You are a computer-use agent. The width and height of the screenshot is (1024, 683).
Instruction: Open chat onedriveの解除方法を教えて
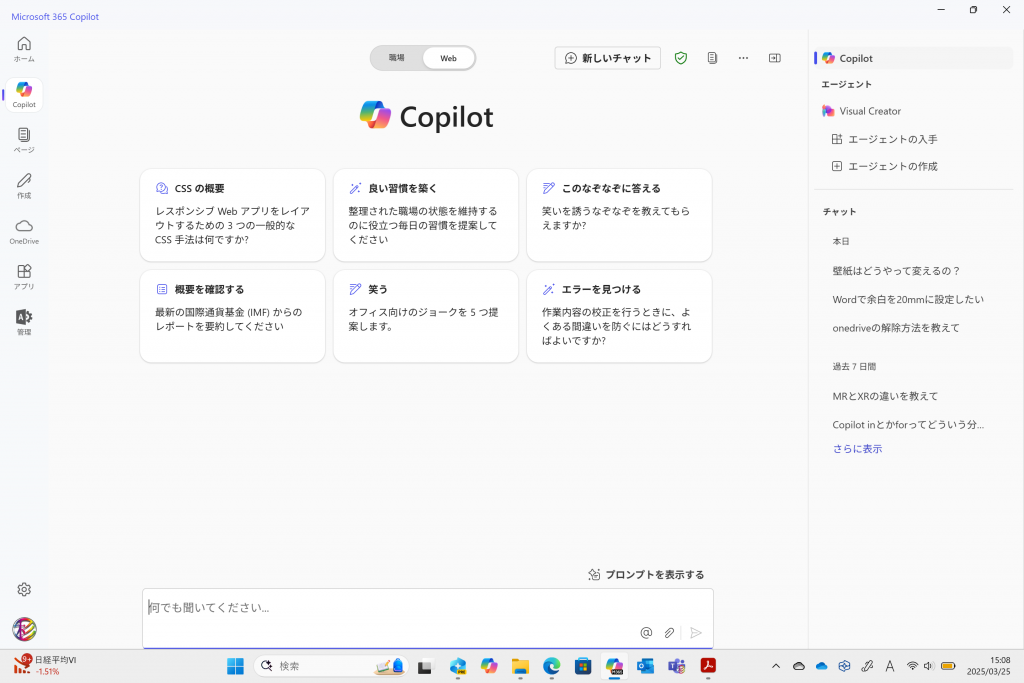coord(896,328)
